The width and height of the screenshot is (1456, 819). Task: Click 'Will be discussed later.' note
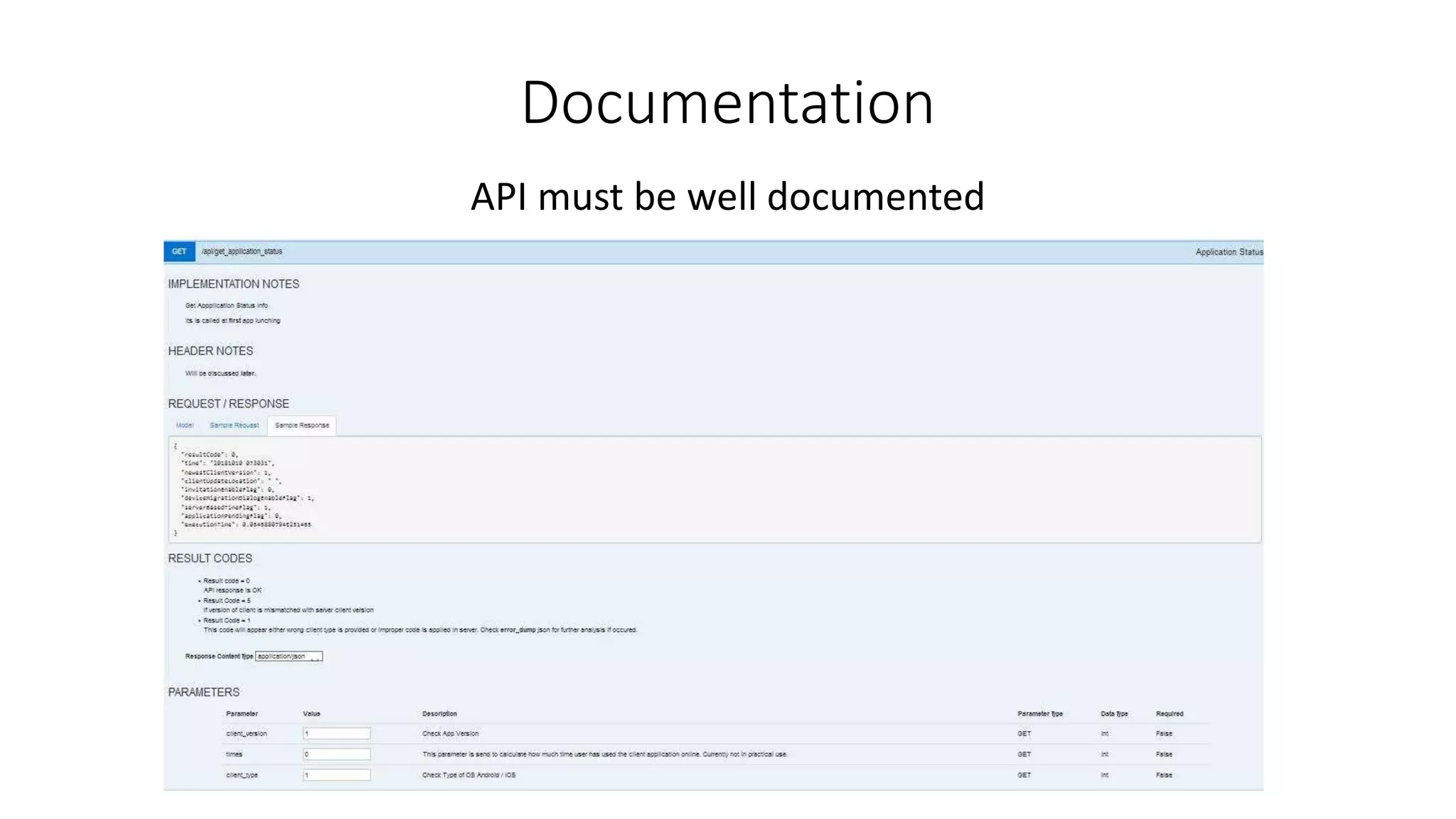tap(220, 373)
